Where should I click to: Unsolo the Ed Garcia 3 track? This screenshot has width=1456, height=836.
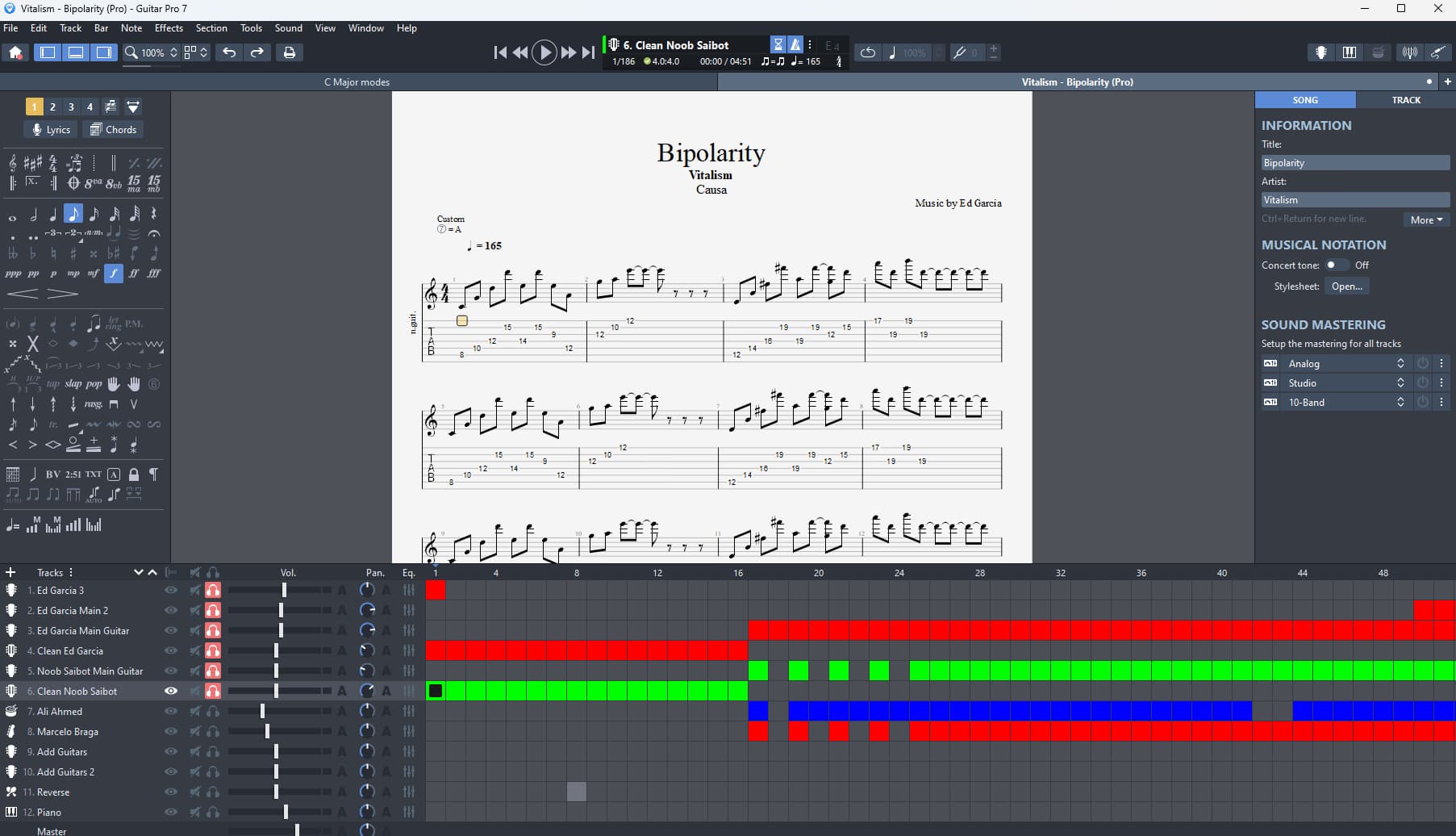(x=213, y=591)
